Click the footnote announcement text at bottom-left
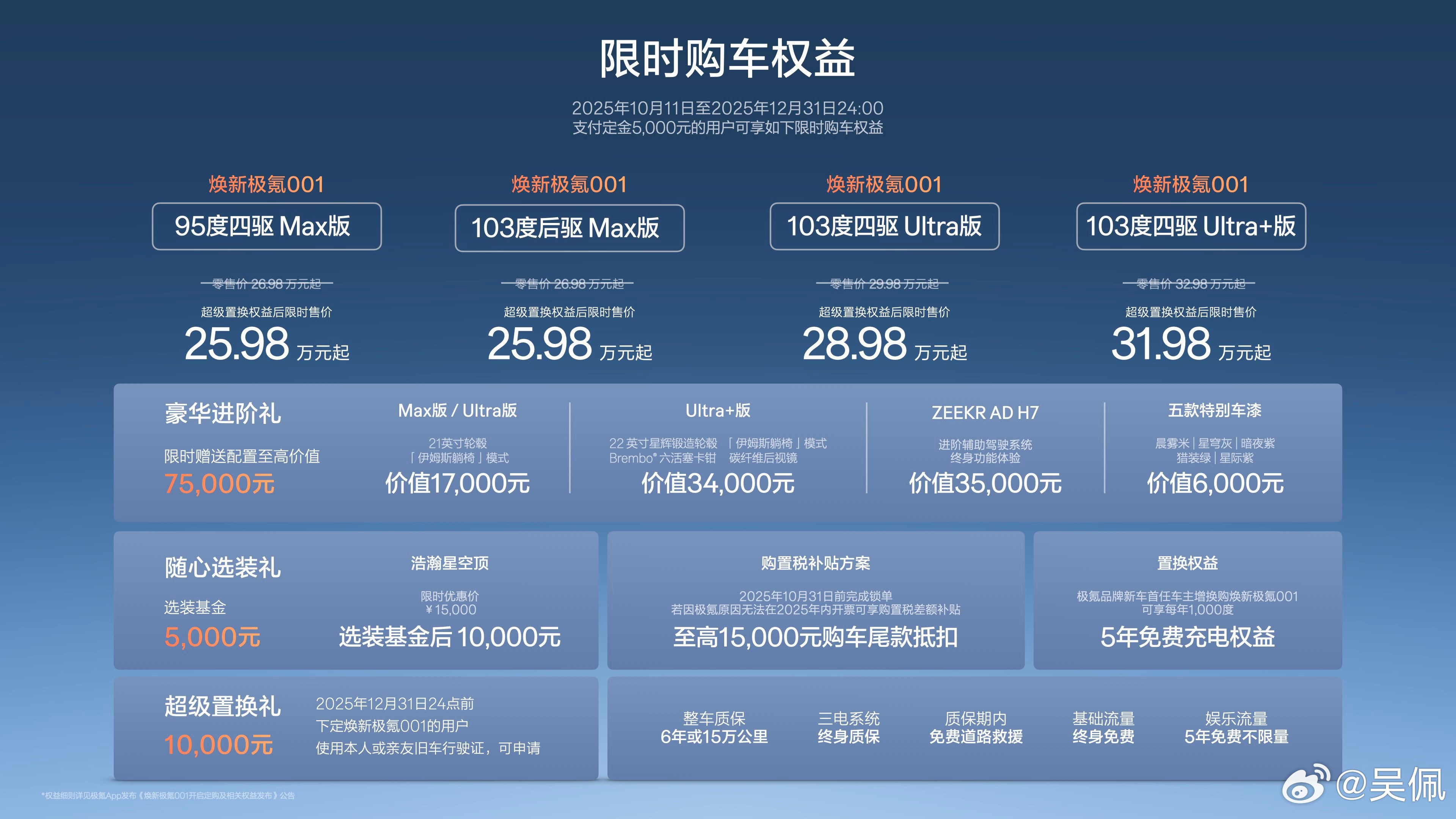The image size is (1456, 819). pos(168,795)
